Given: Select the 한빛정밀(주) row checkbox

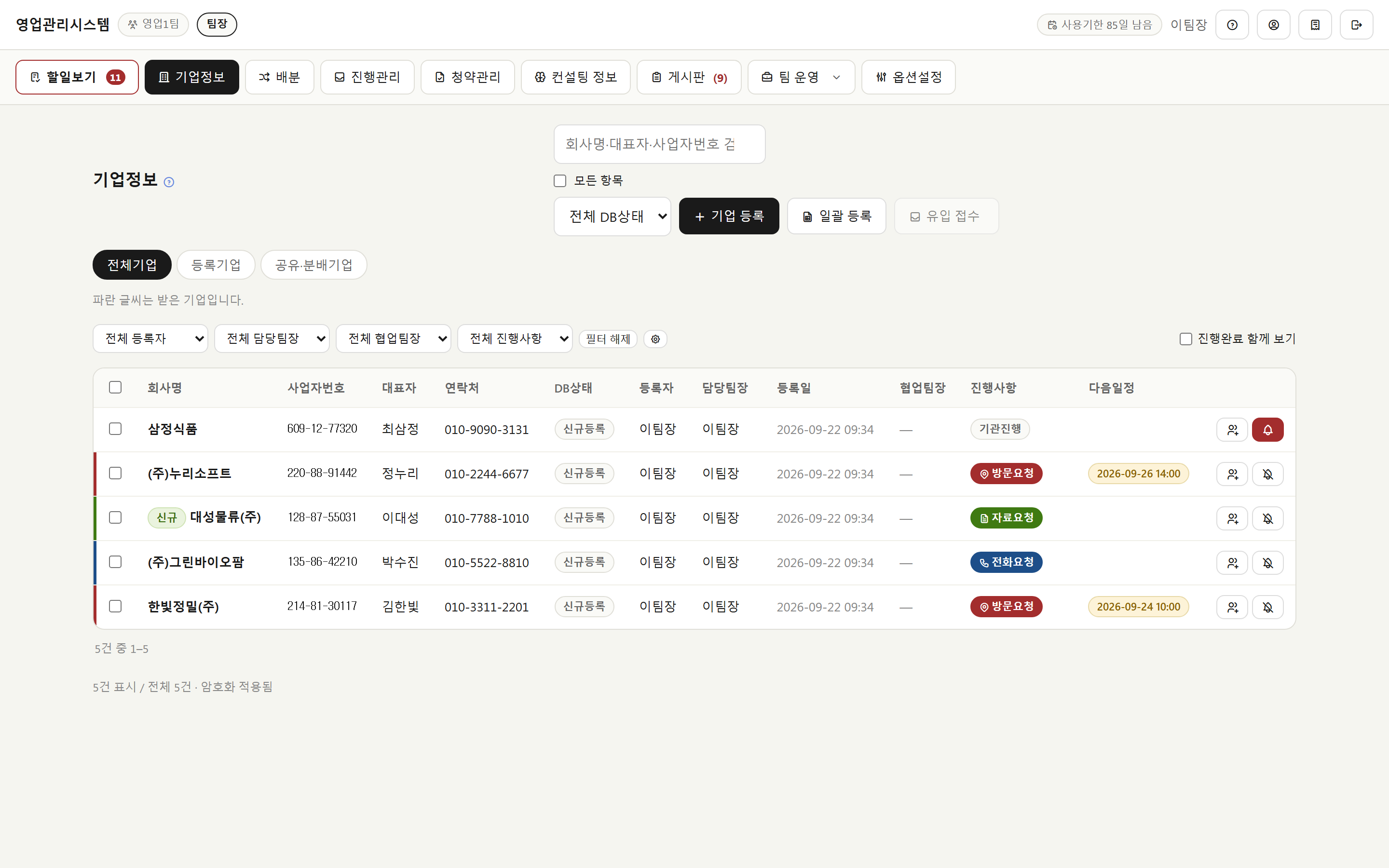Looking at the screenshot, I should point(115,606).
